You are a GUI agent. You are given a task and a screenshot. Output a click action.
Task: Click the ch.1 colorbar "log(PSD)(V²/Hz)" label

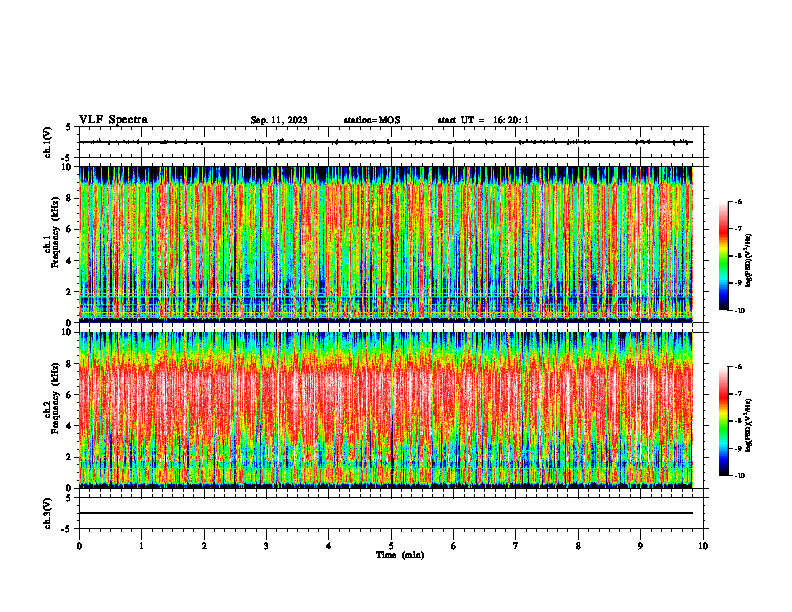(x=748, y=260)
